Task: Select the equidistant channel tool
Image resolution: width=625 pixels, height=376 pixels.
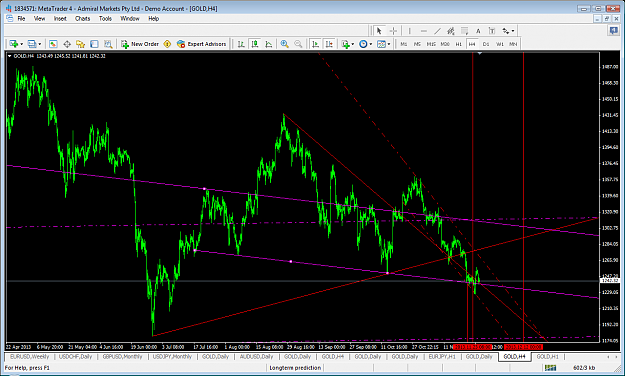Action: 451,31
